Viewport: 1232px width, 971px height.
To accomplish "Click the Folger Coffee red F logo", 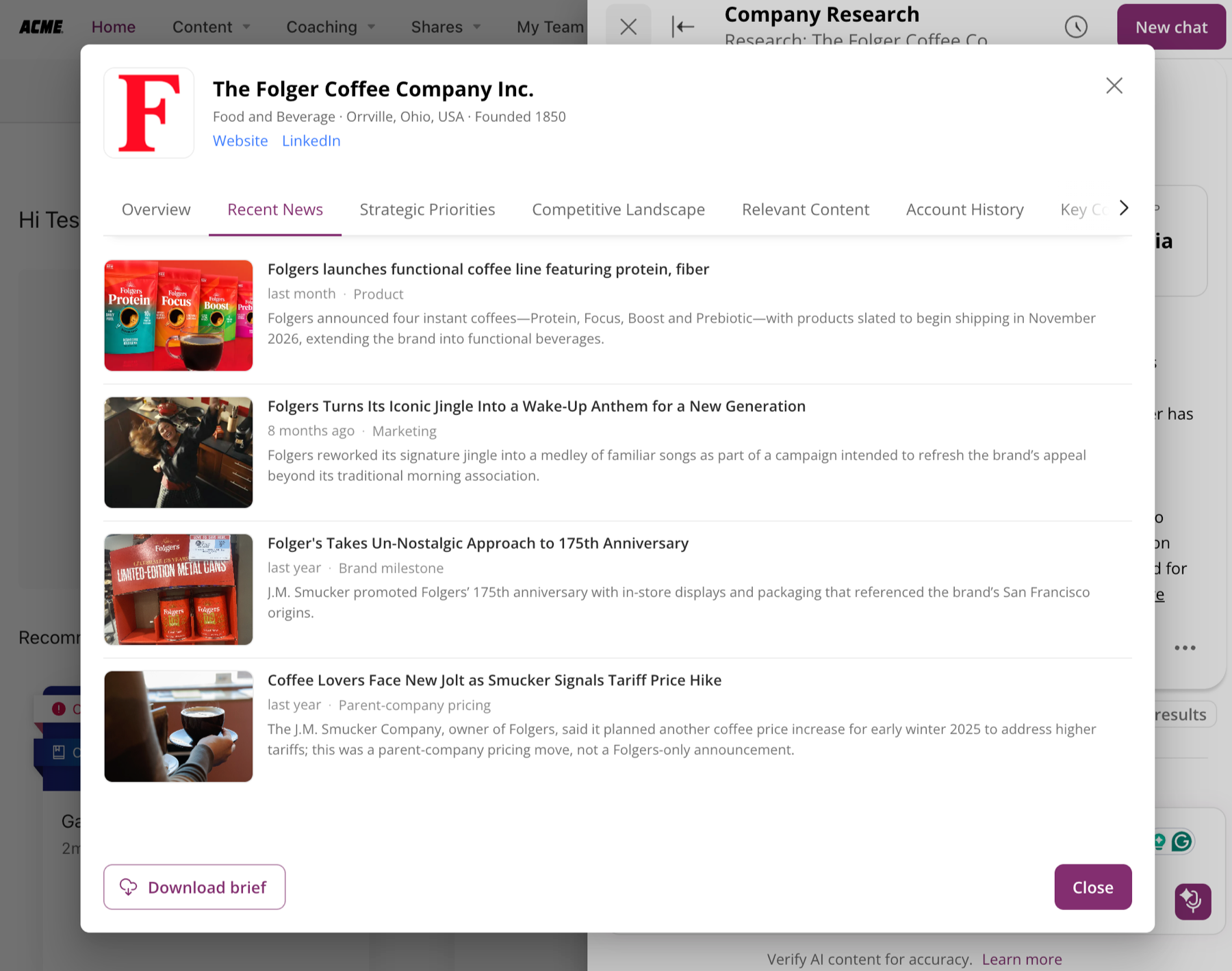I will [x=149, y=113].
